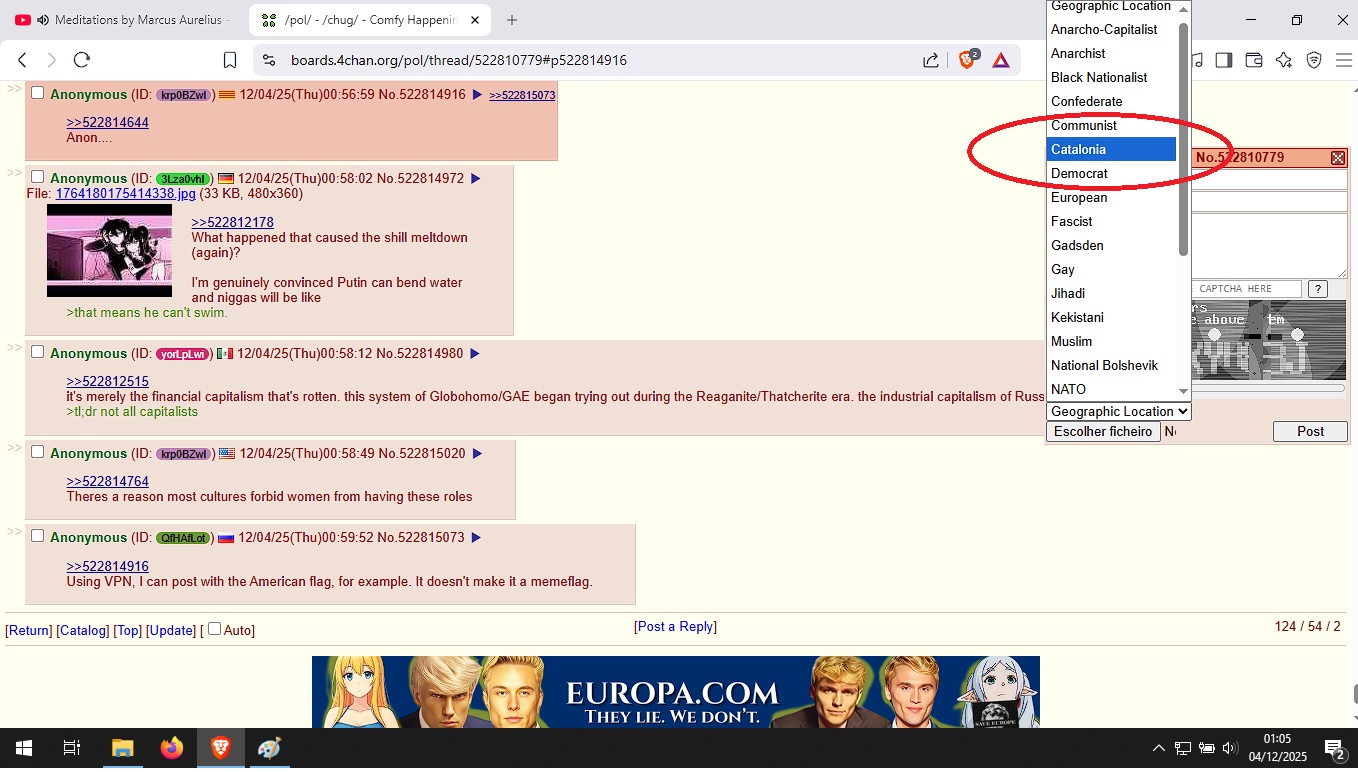
Task: Open Task View on the taskbar
Action: [72, 748]
